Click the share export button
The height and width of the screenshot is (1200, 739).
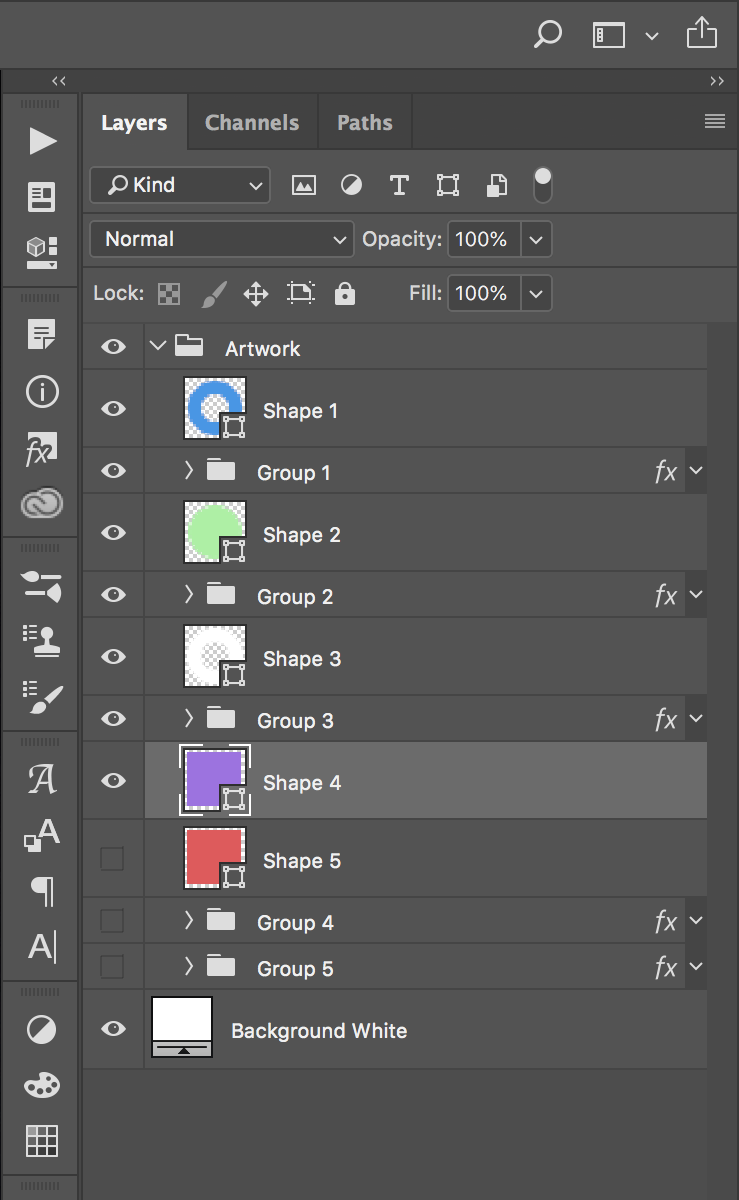tap(702, 34)
